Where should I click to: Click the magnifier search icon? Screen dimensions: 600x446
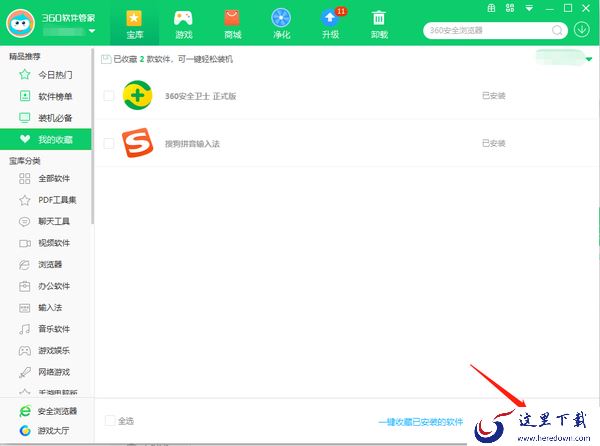557,30
